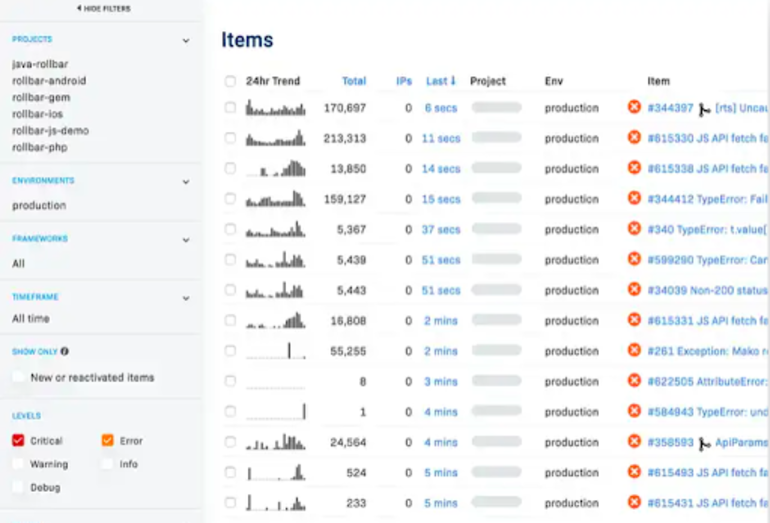Screen dimensions: 770x523
Task: Click error level icon for item #615493
Action: click(x=634, y=472)
